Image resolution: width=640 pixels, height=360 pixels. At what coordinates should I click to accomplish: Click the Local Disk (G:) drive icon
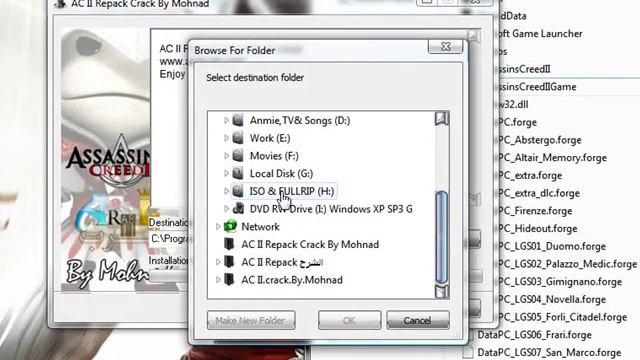click(238, 173)
